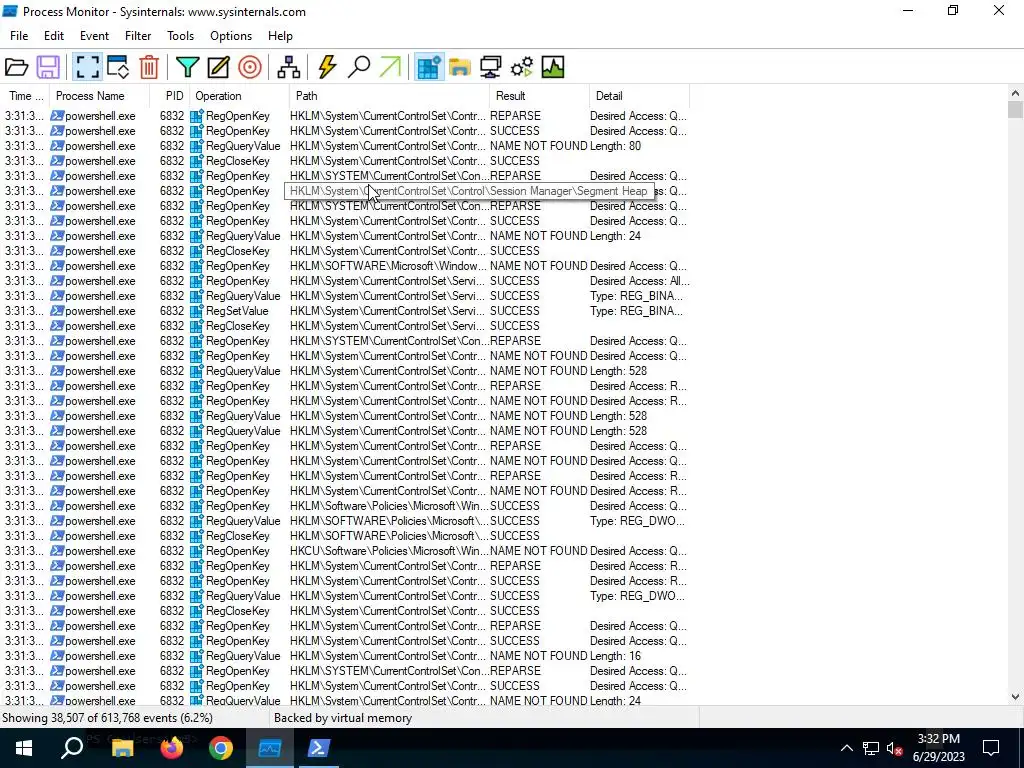Open the File menu
Image resolution: width=1024 pixels, height=768 pixels.
19,36
